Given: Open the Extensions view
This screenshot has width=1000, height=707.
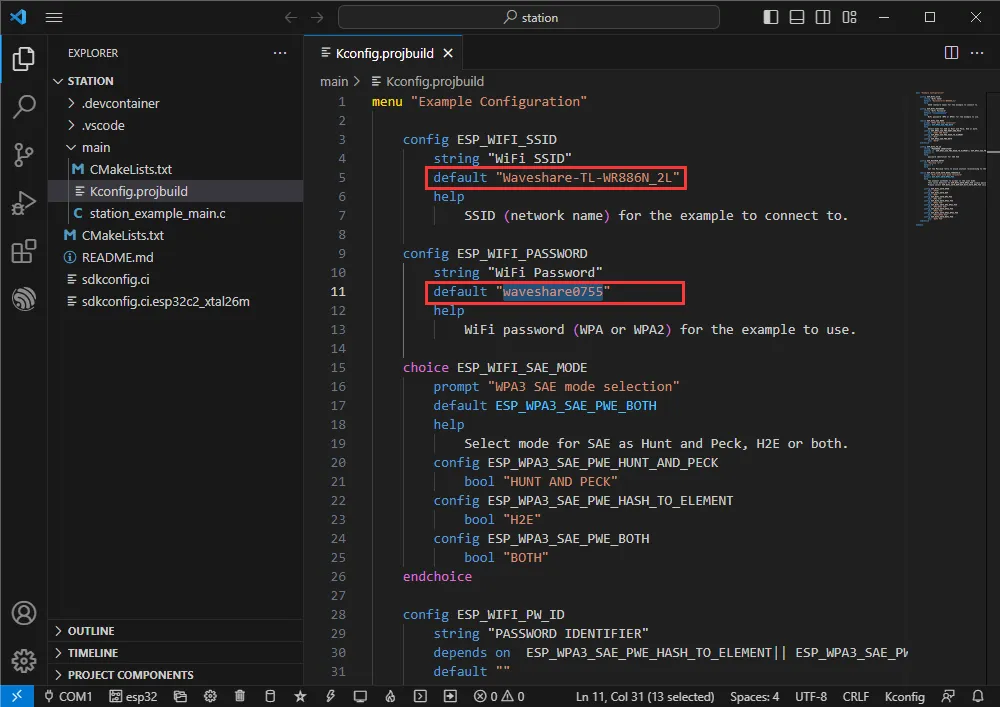Looking at the screenshot, I should click(x=22, y=252).
